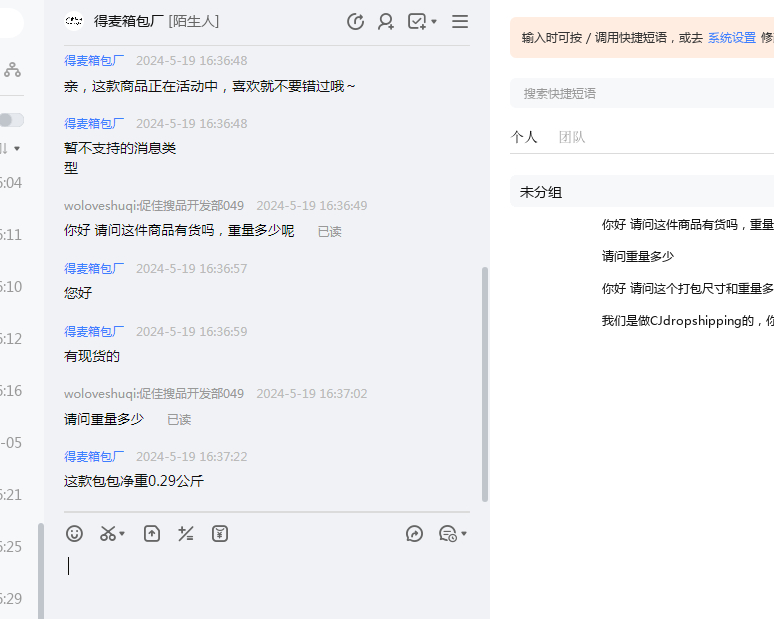This screenshot has width=774, height=619.
Task: Click the chat message scrollbar
Action: point(485,380)
